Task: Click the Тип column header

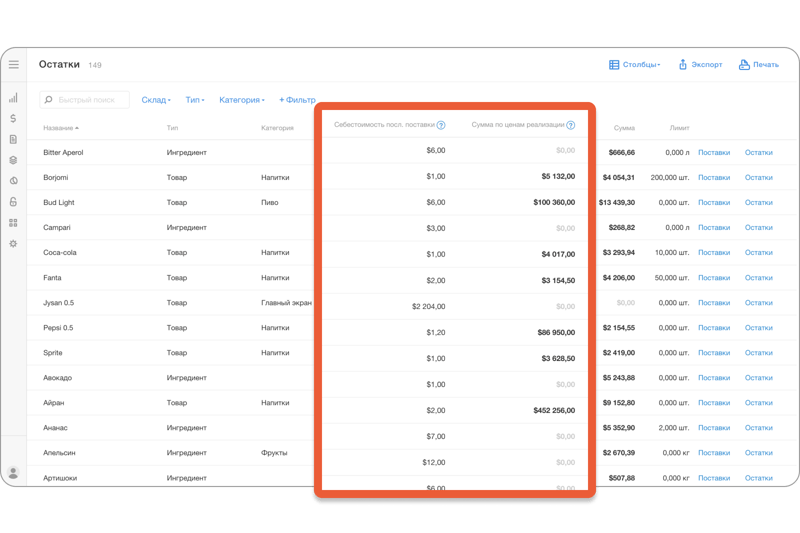Action: tap(172, 128)
